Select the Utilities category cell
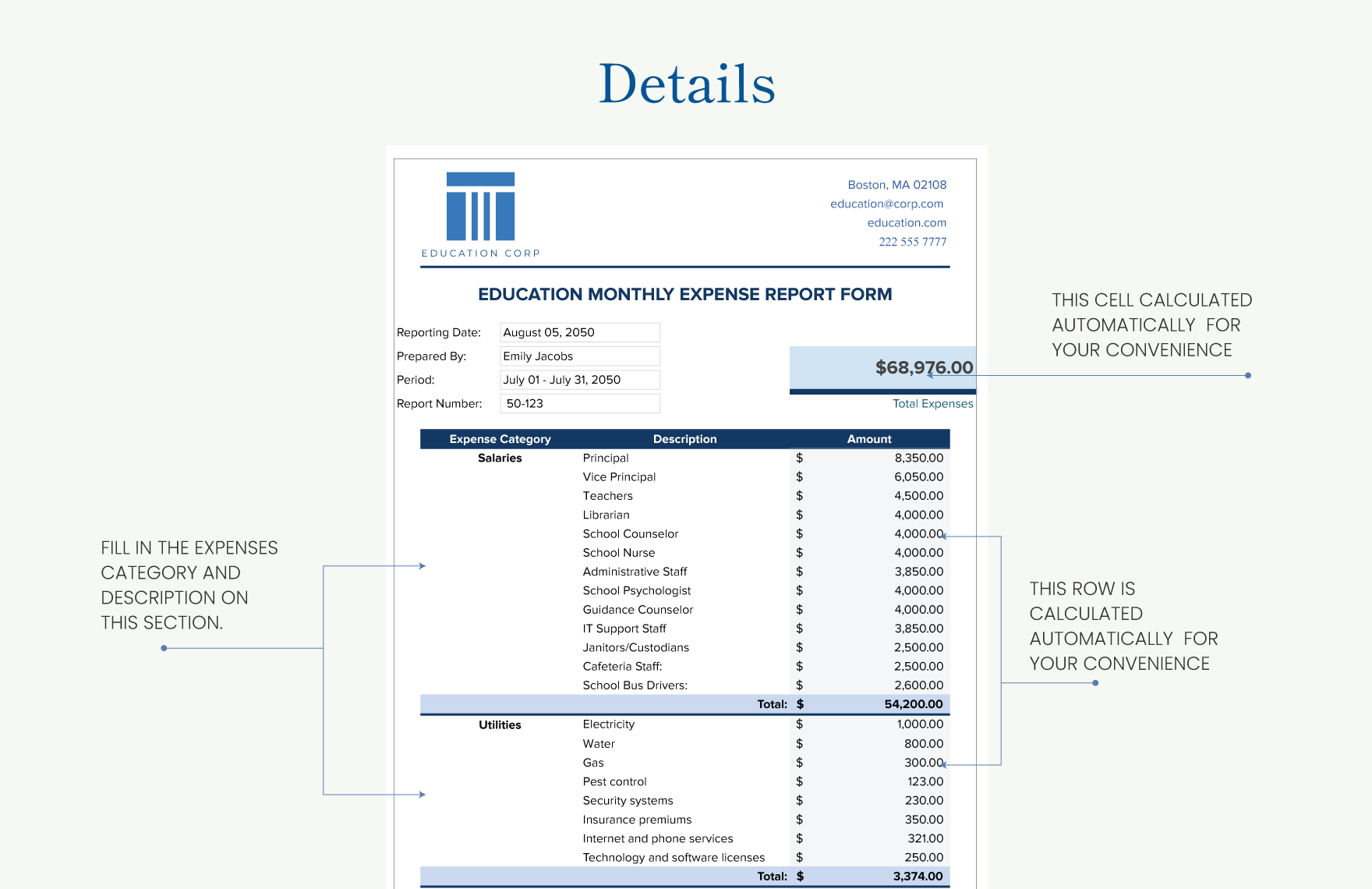Screen dimensions: 1372x889 (500, 725)
